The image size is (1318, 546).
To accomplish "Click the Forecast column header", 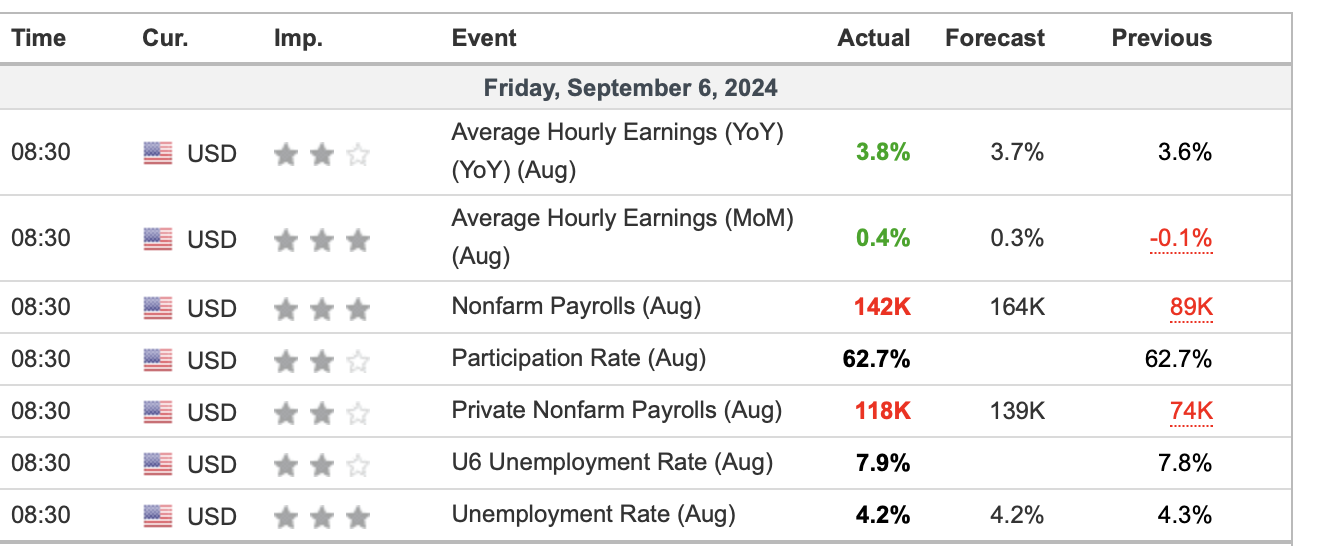I will pos(994,38).
